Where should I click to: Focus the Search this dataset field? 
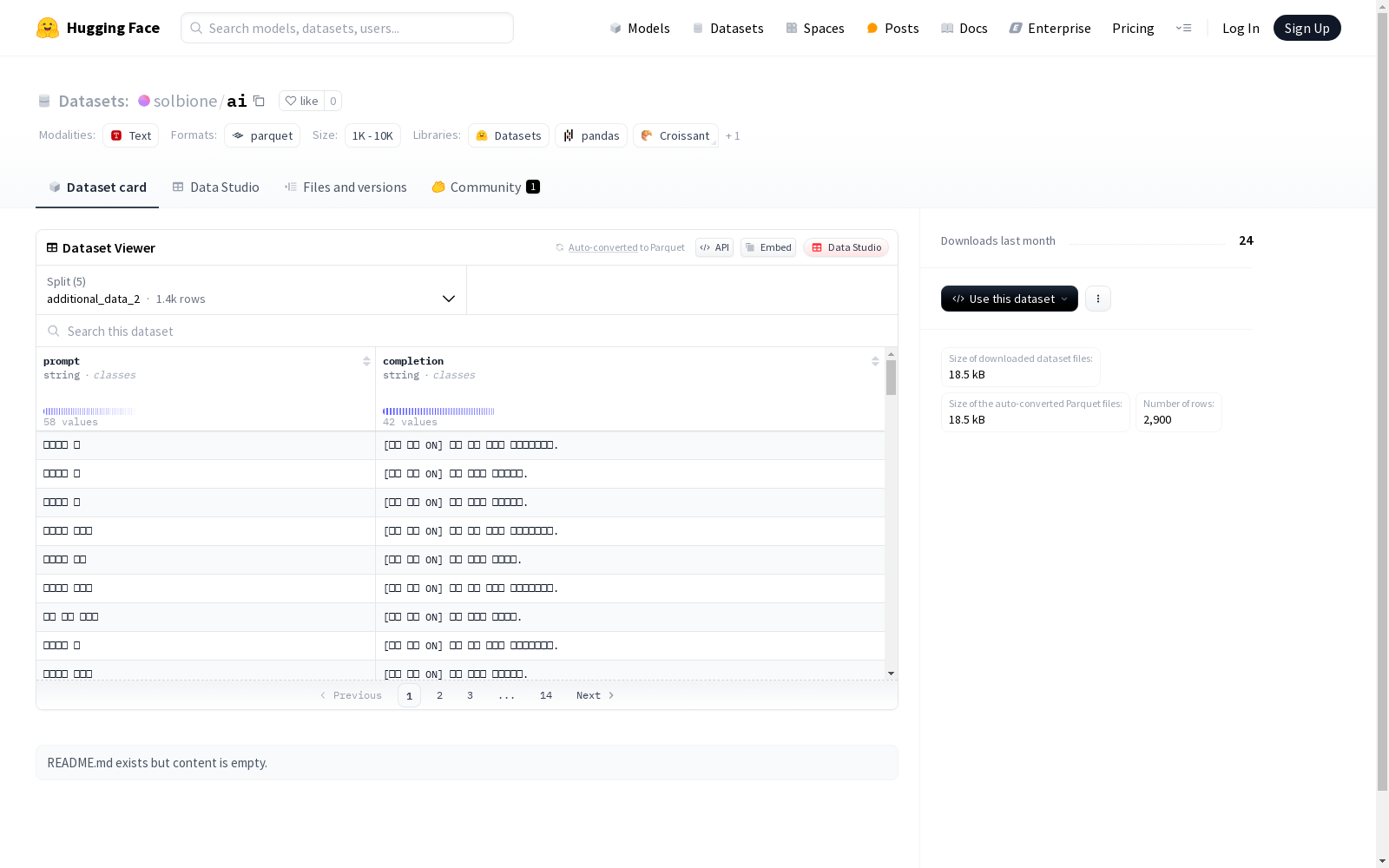467,331
